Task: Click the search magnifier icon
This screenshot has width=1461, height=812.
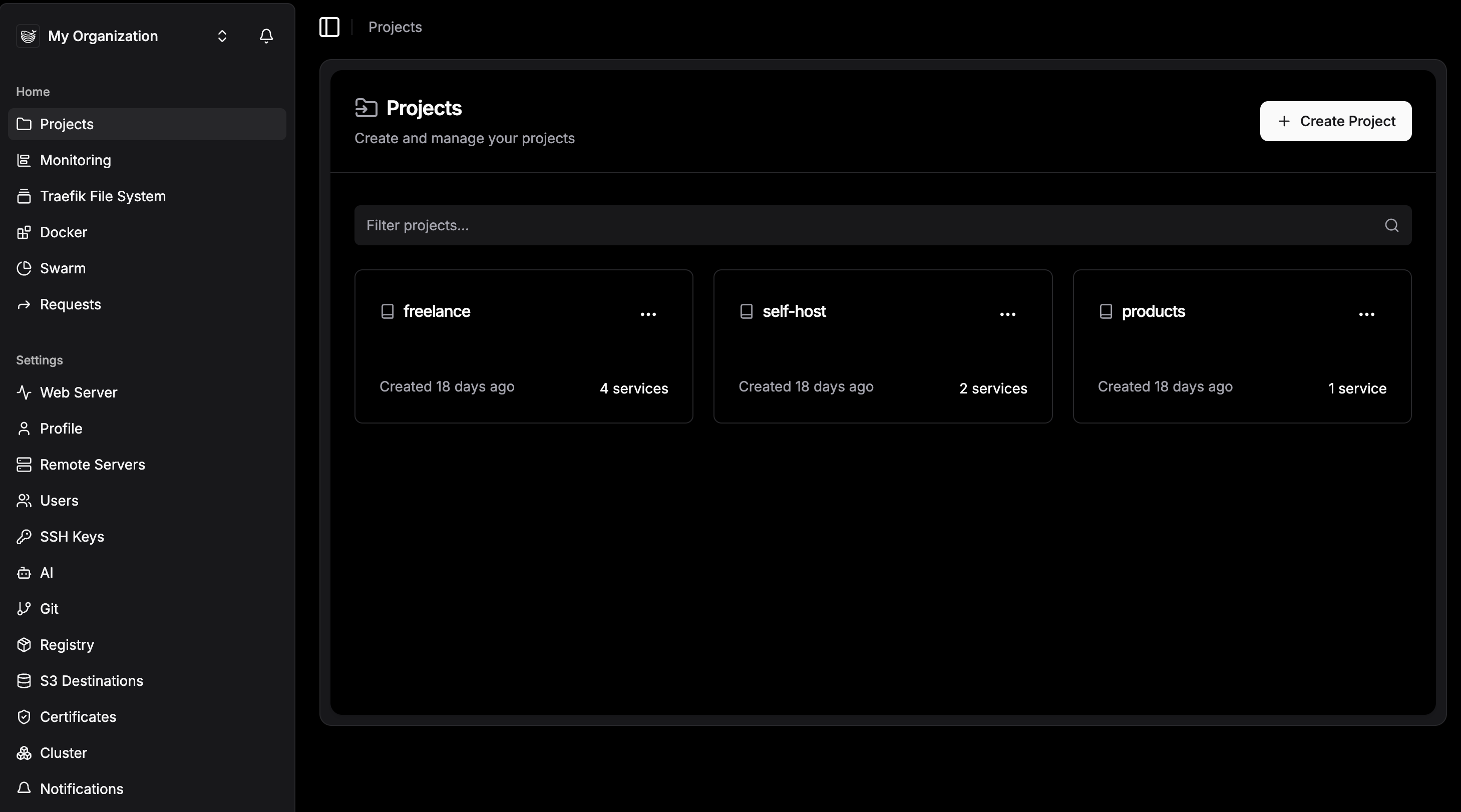Action: click(x=1391, y=226)
